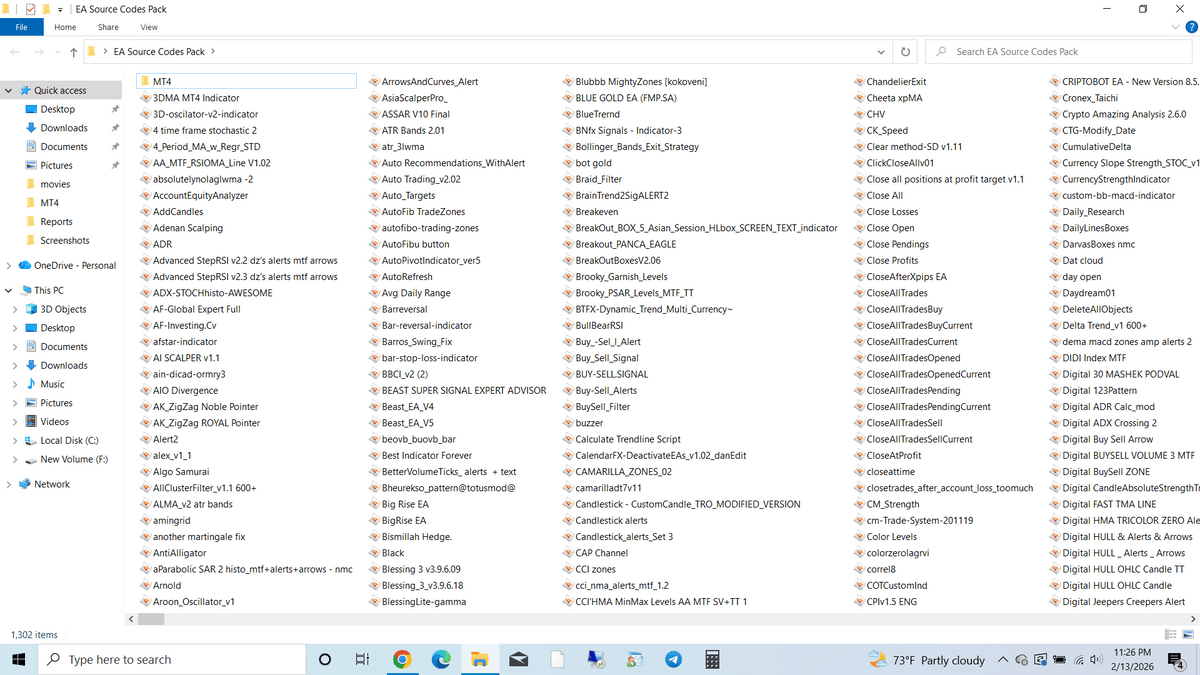1200x675 pixels.
Task: Select the ChandelierExit file
Action: (889, 81)
